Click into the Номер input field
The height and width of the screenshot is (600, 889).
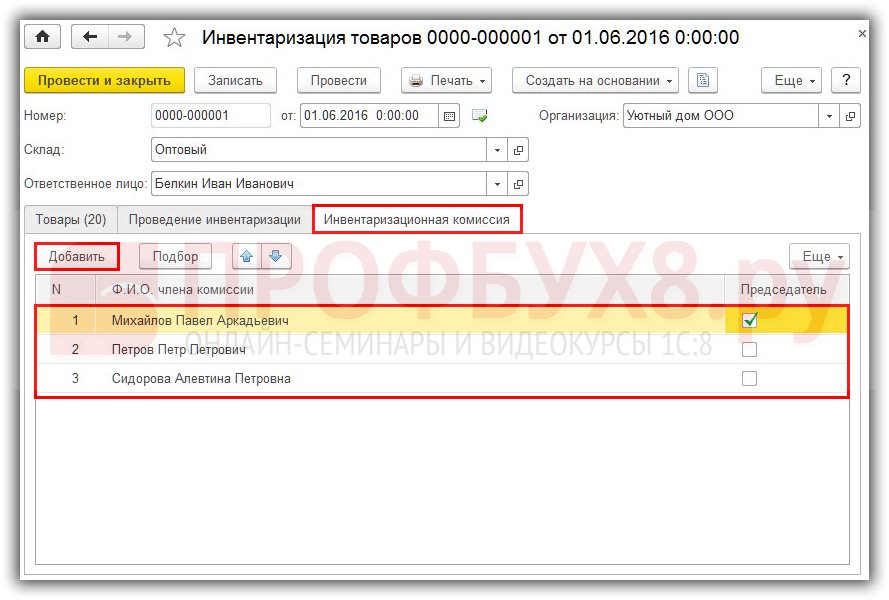pos(210,116)
